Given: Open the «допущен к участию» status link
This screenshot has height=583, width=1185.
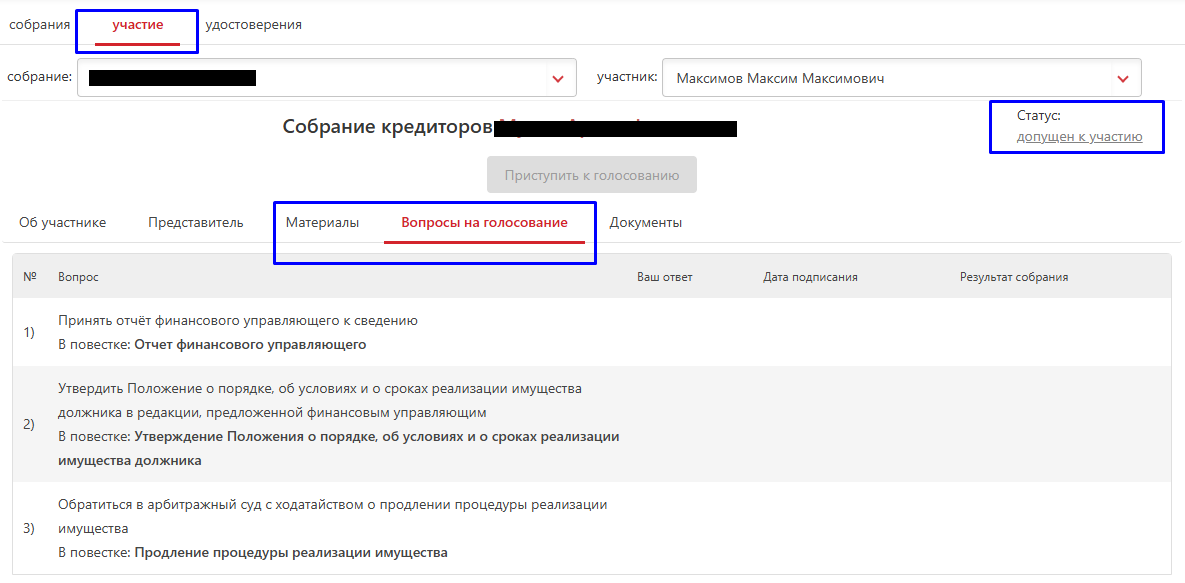Looking at the screenshot, I should pyautogui.click(x=1079, y=137).
